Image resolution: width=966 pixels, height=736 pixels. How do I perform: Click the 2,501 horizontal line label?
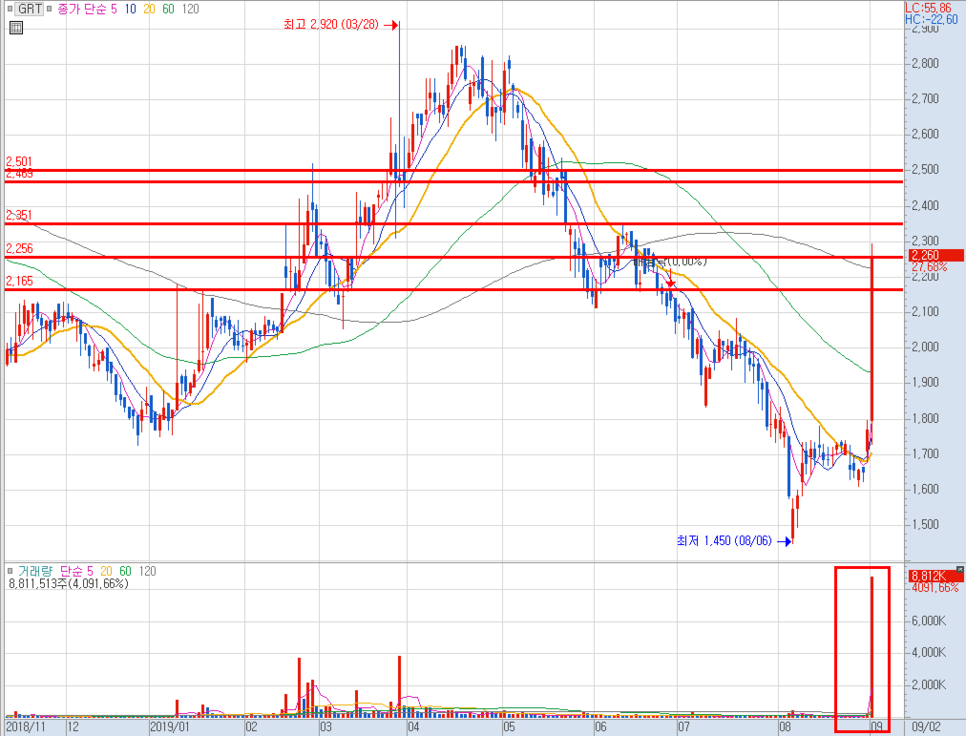coord(19,162)
